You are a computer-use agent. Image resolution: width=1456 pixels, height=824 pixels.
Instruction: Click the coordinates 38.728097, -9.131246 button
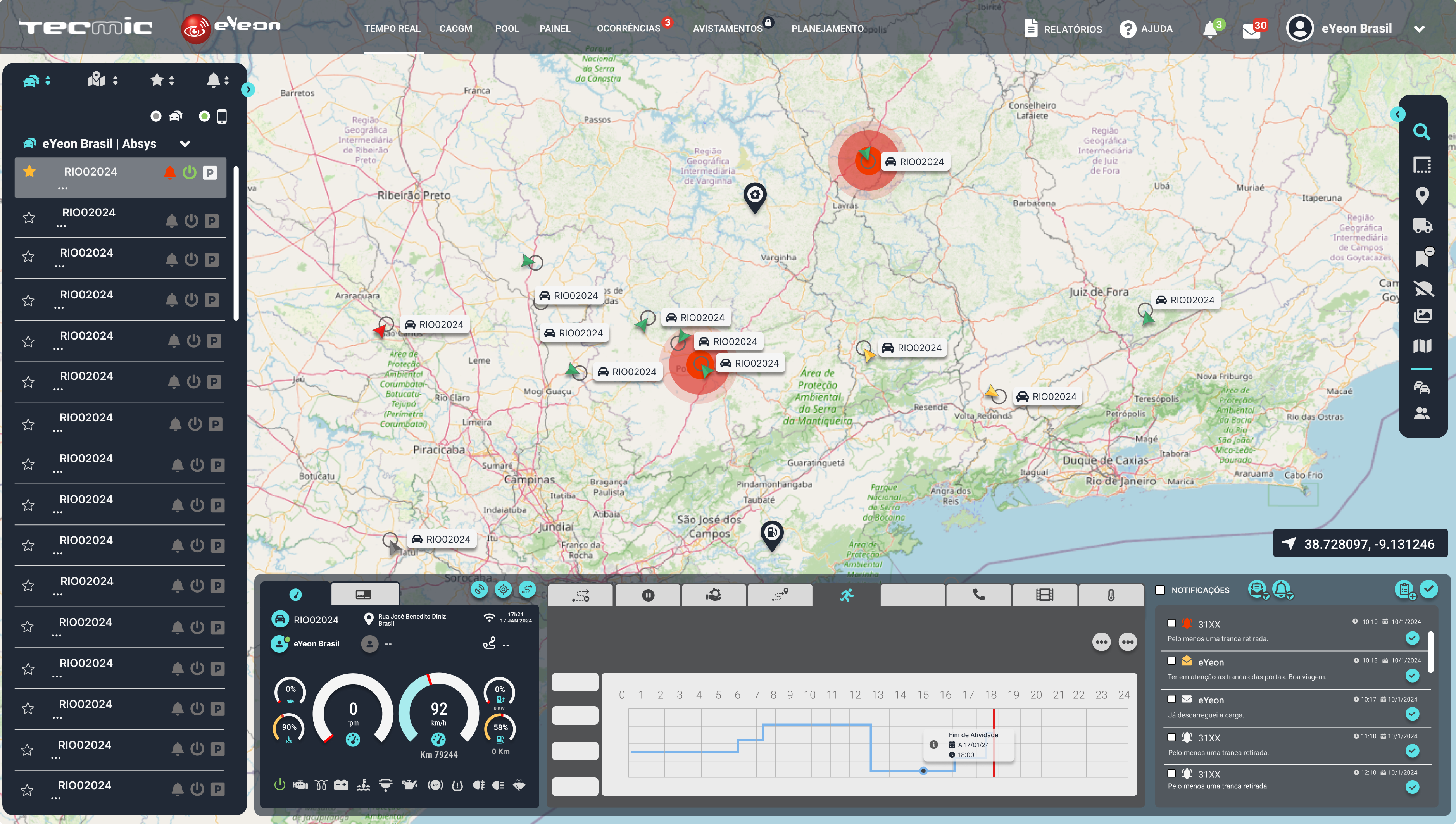coord(1360,544)
